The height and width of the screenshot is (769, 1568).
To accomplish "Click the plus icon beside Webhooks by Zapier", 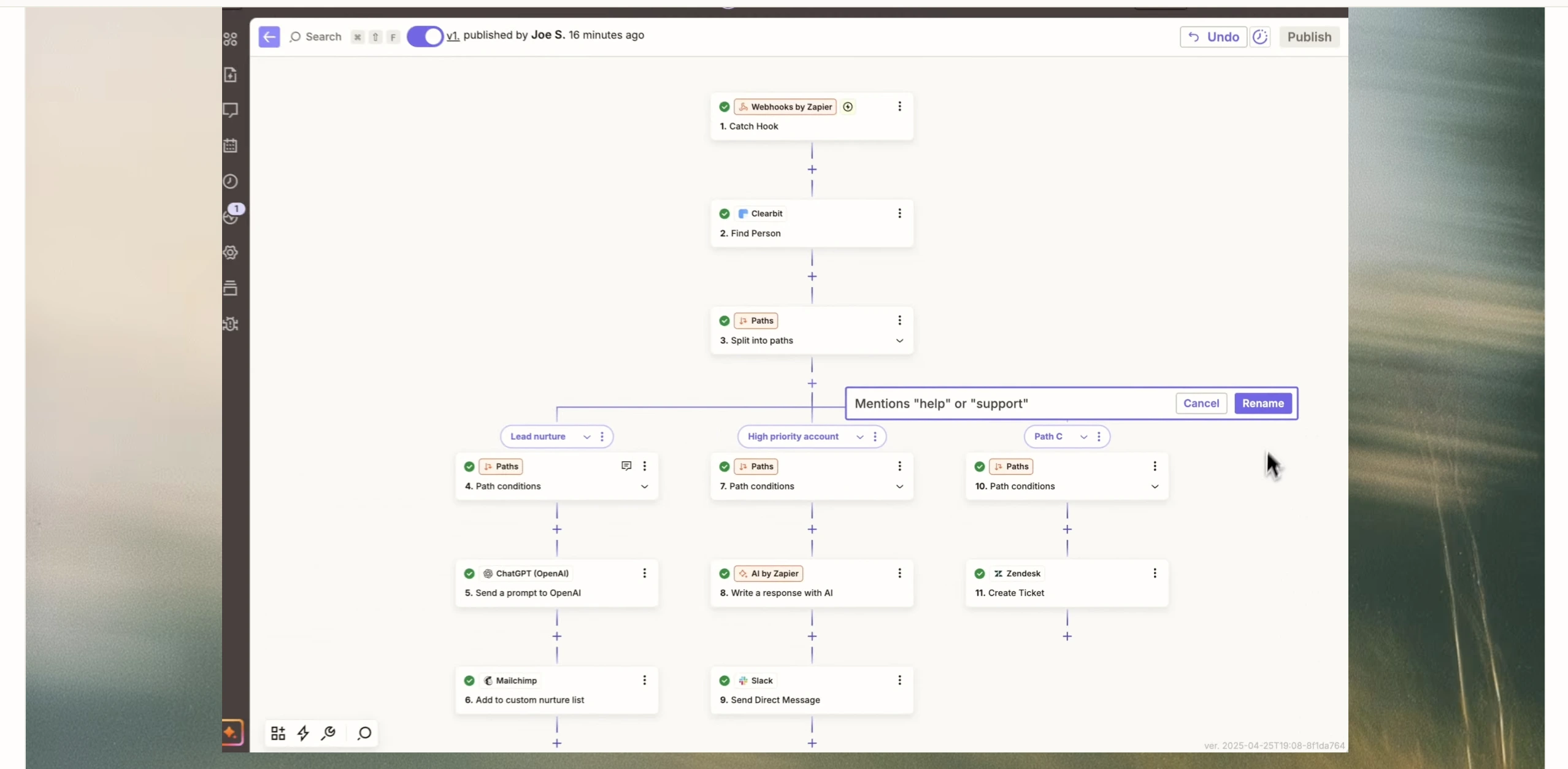I will [848, 107].
